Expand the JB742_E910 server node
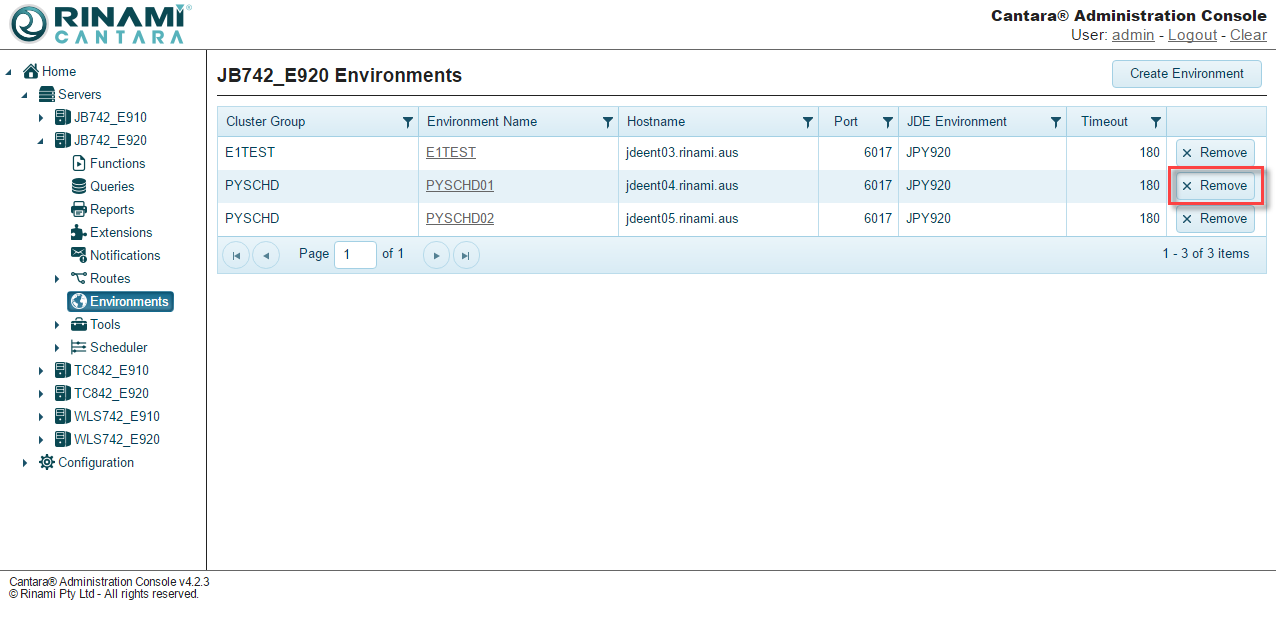Image resolution: width=1276 pixels, height=620 pixels. [41, 118]
